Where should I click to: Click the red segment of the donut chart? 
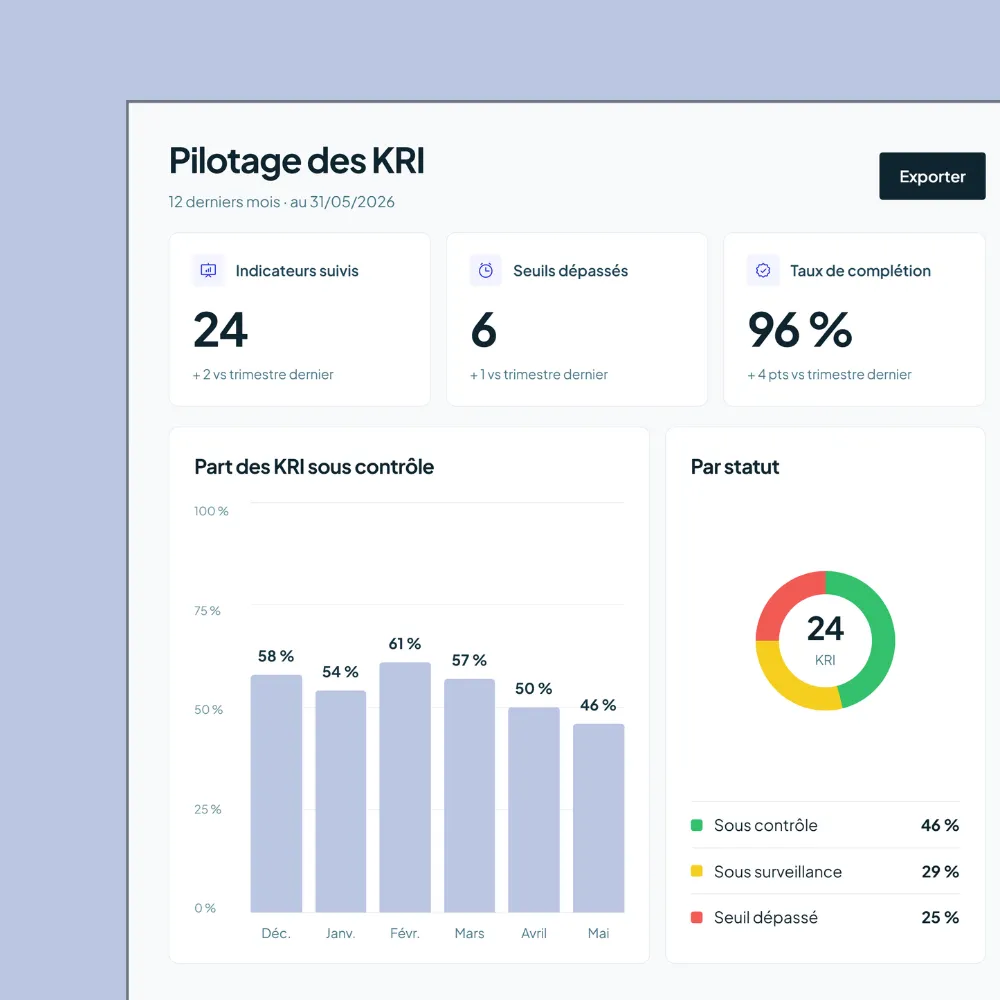pos(783,599)
